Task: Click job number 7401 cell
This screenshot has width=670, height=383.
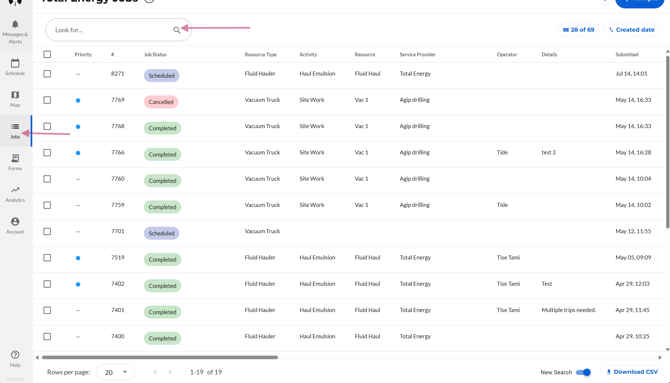Action: (118, 310)
